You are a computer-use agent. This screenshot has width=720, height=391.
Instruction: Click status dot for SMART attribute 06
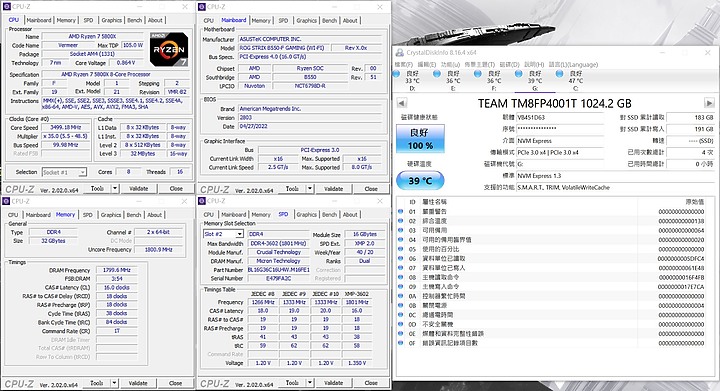click(x=400, y=258)
